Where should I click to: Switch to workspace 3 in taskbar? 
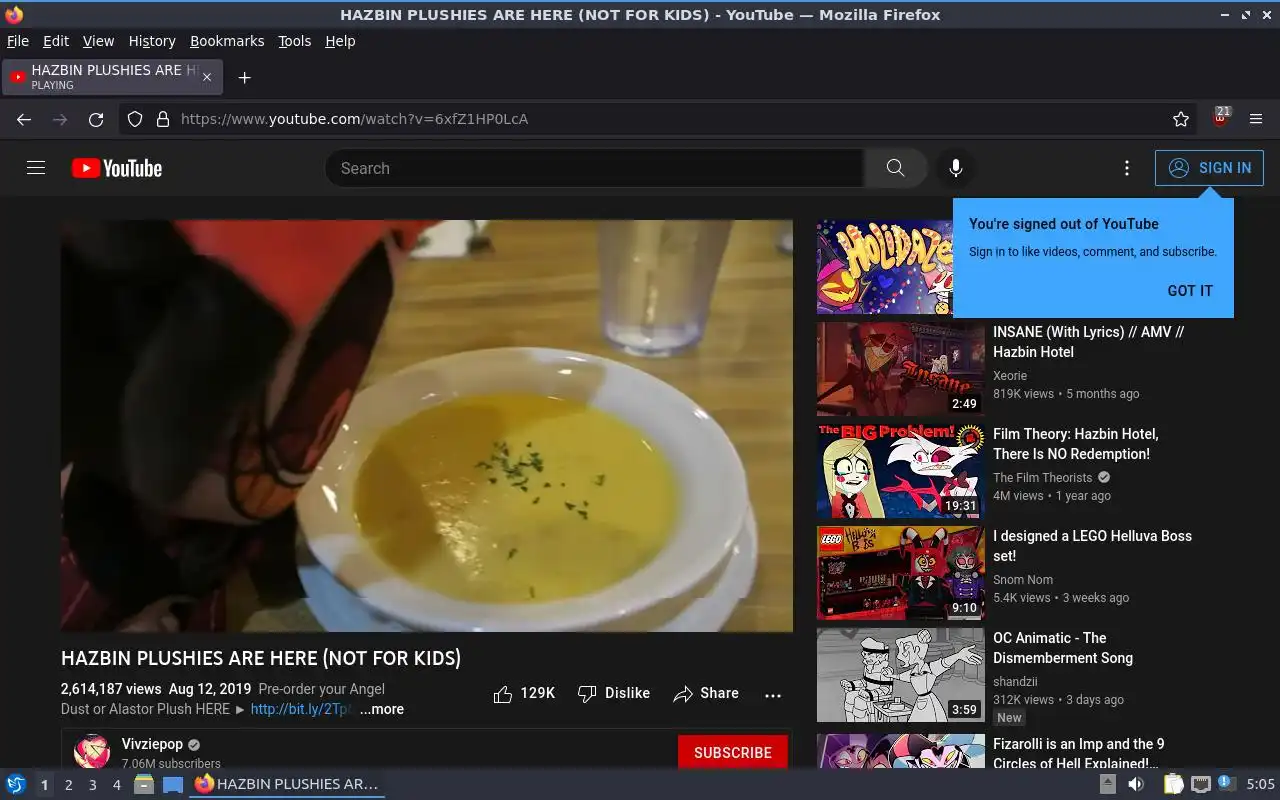92,785
